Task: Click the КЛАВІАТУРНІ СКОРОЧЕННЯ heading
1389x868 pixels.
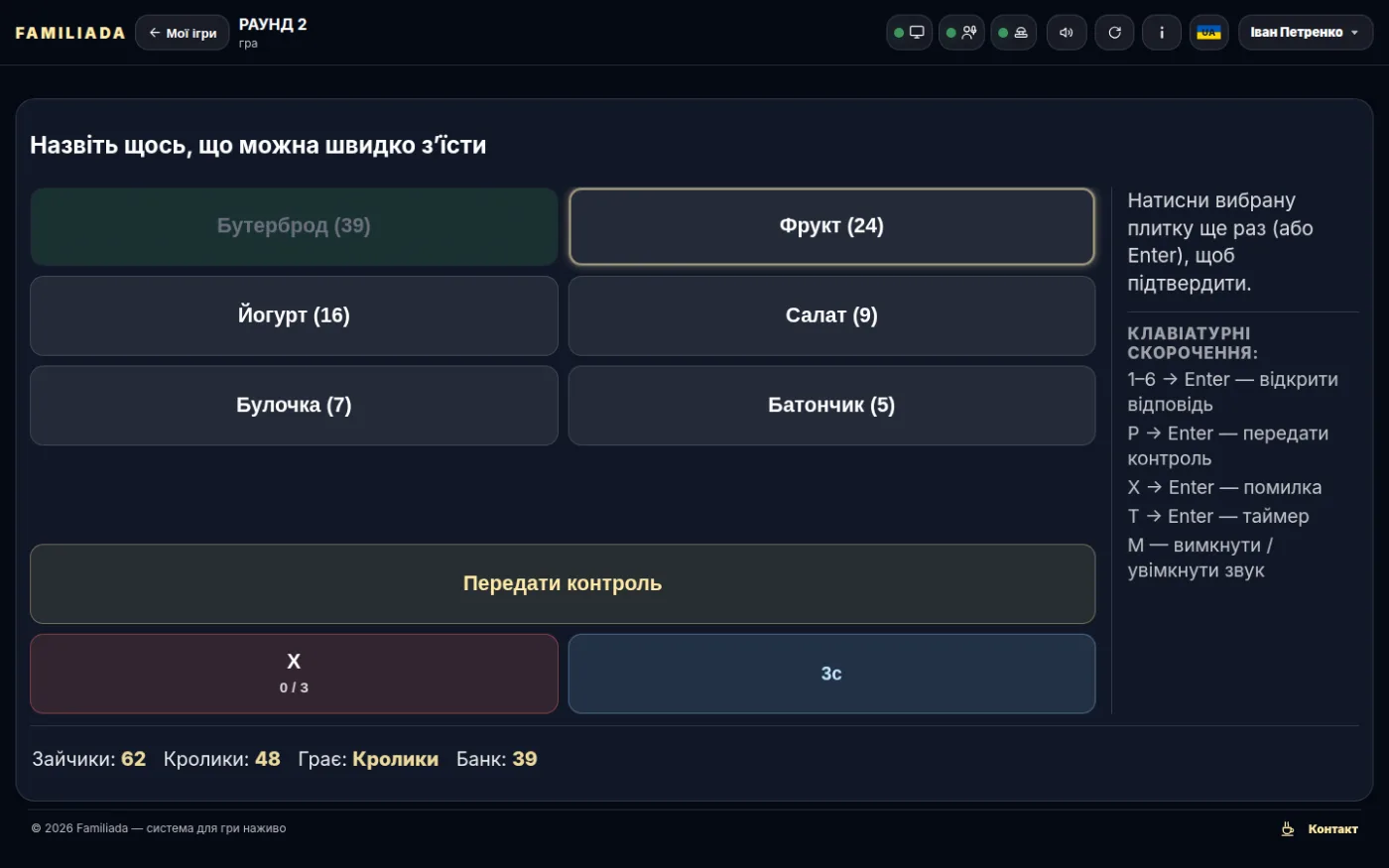Action: click(x=1193, y=342)
